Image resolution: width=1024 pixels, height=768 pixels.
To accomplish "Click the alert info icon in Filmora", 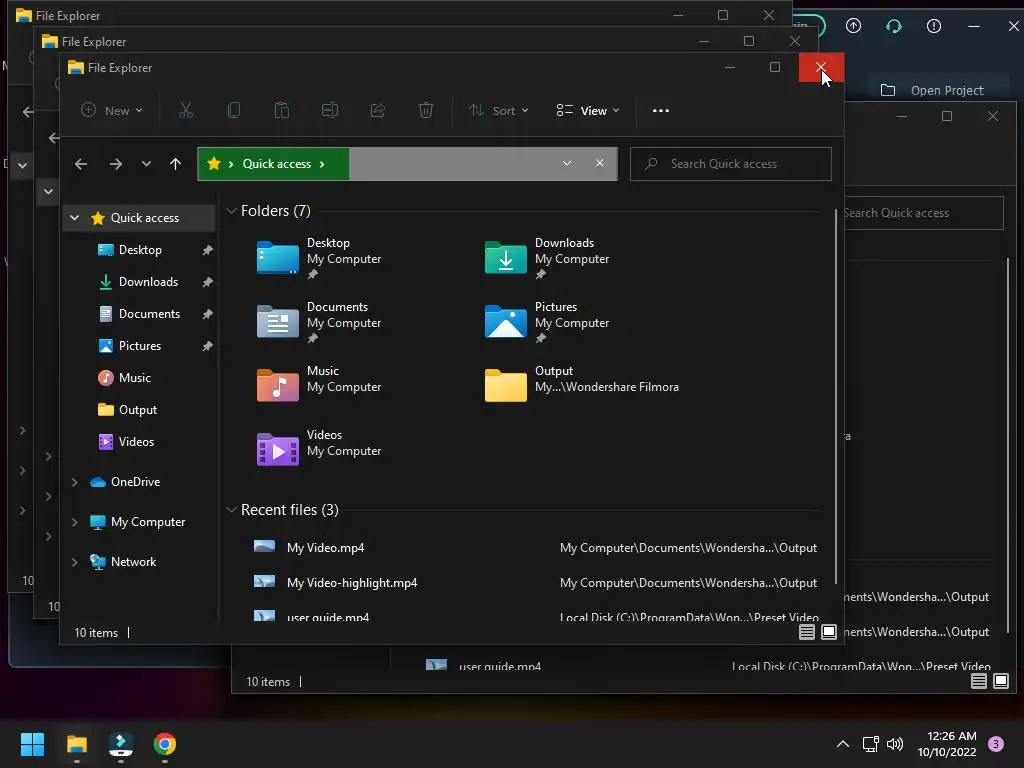I will (x=934, y=25).
